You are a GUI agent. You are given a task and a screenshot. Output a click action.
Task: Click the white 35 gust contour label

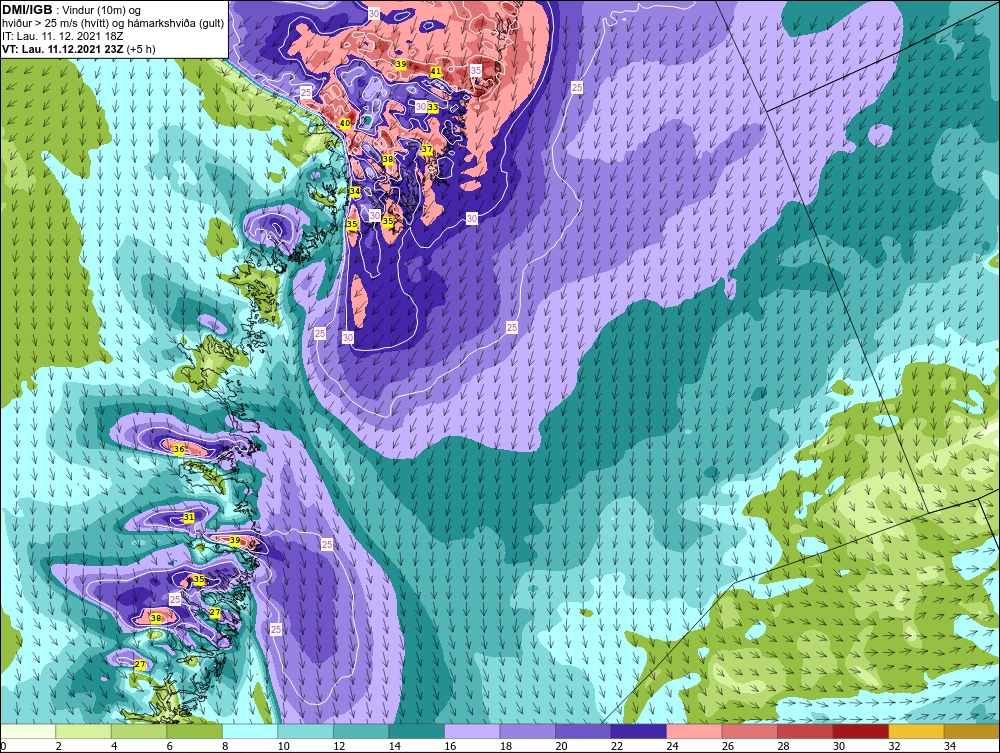(x=476, y=70)
